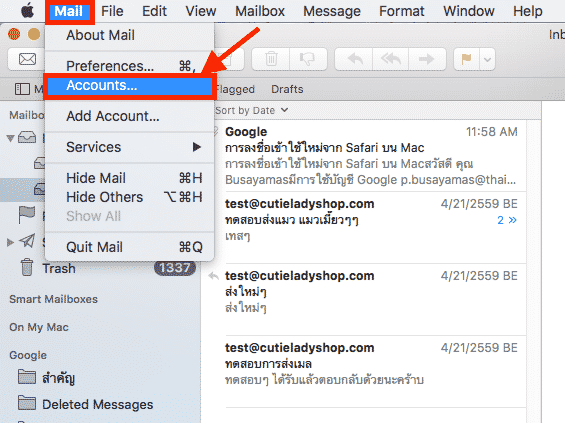Delete message with the trash toolbar icon

coord(271,59)
